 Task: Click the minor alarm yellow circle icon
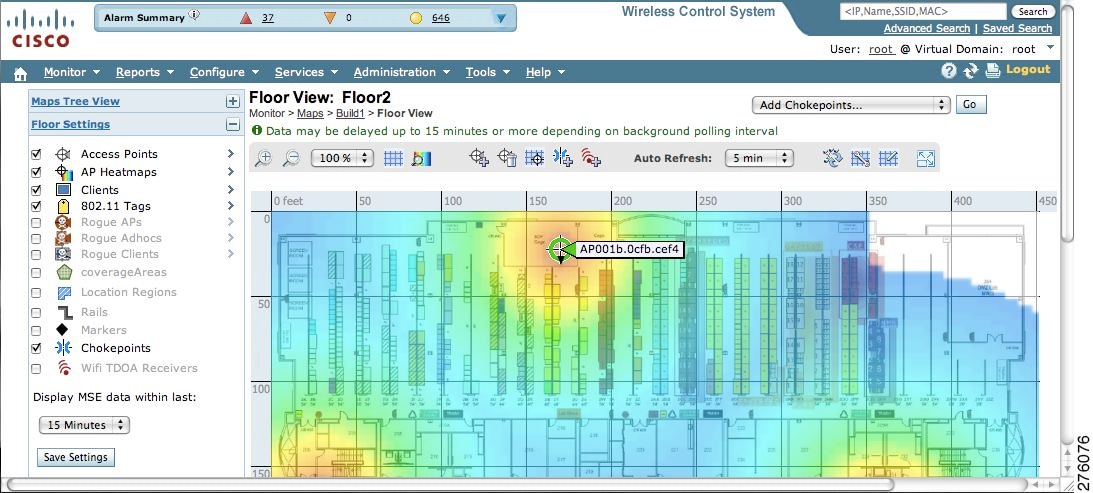pos(416,18)
